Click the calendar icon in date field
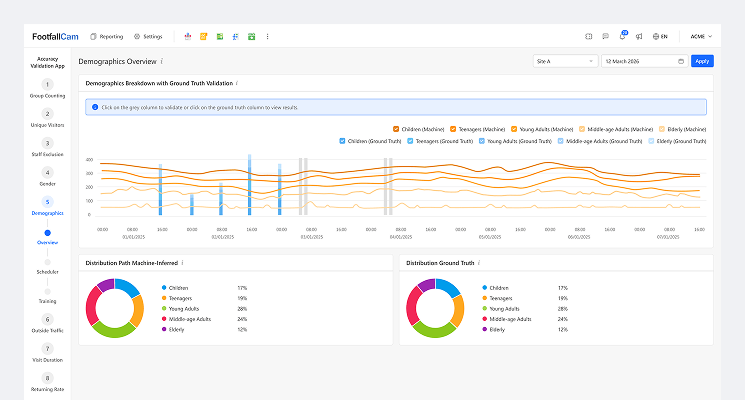Viewport: 745px width, 400px height. tap(681, 61)
